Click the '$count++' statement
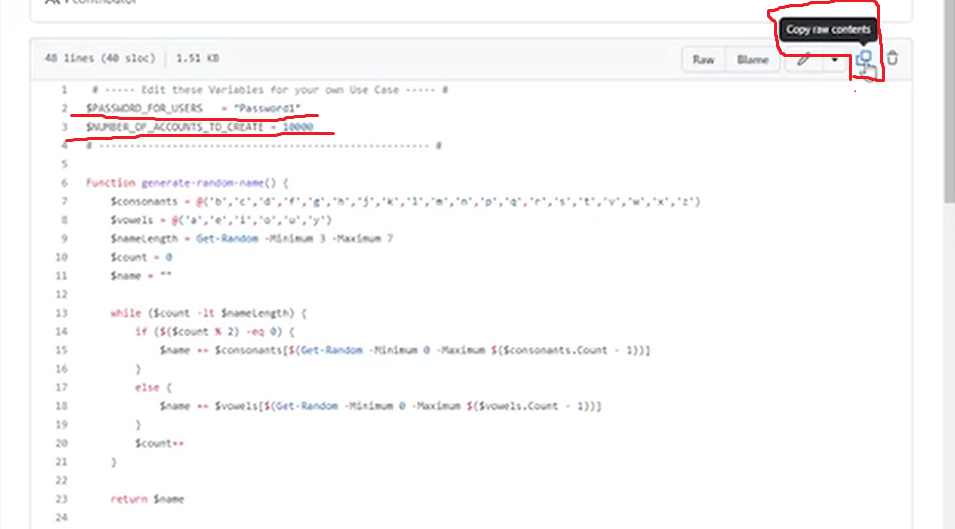The width and height of the screenshot is (955, 529). pos(160,443)
